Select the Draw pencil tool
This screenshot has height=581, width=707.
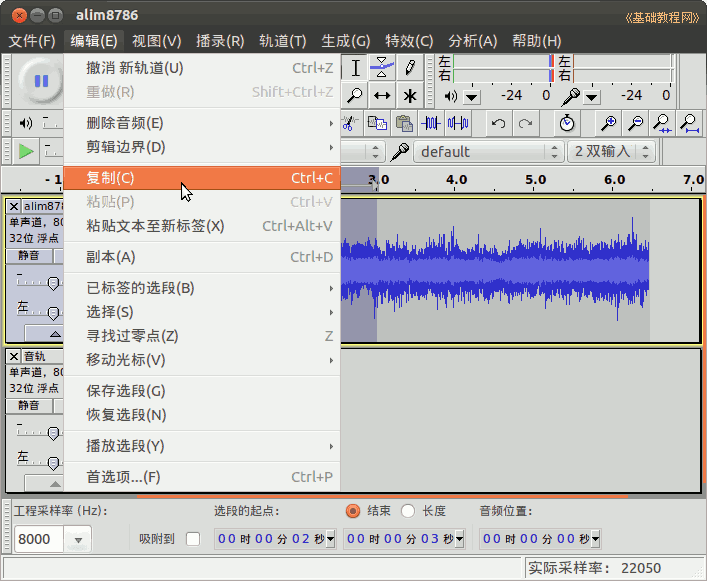pos(410,68)
